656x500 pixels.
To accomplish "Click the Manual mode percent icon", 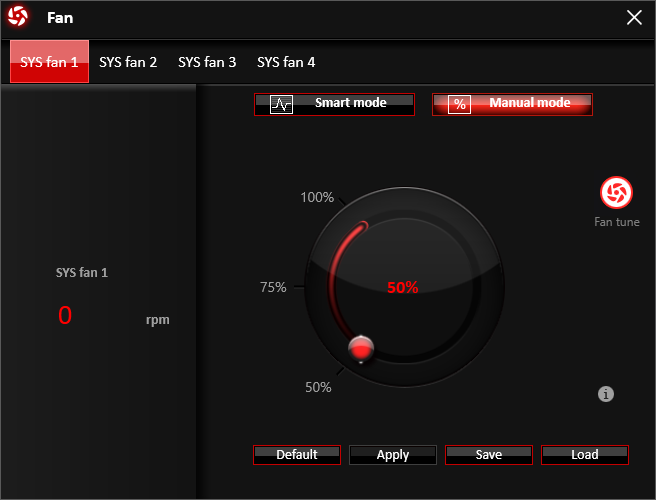I will point(459,105).
